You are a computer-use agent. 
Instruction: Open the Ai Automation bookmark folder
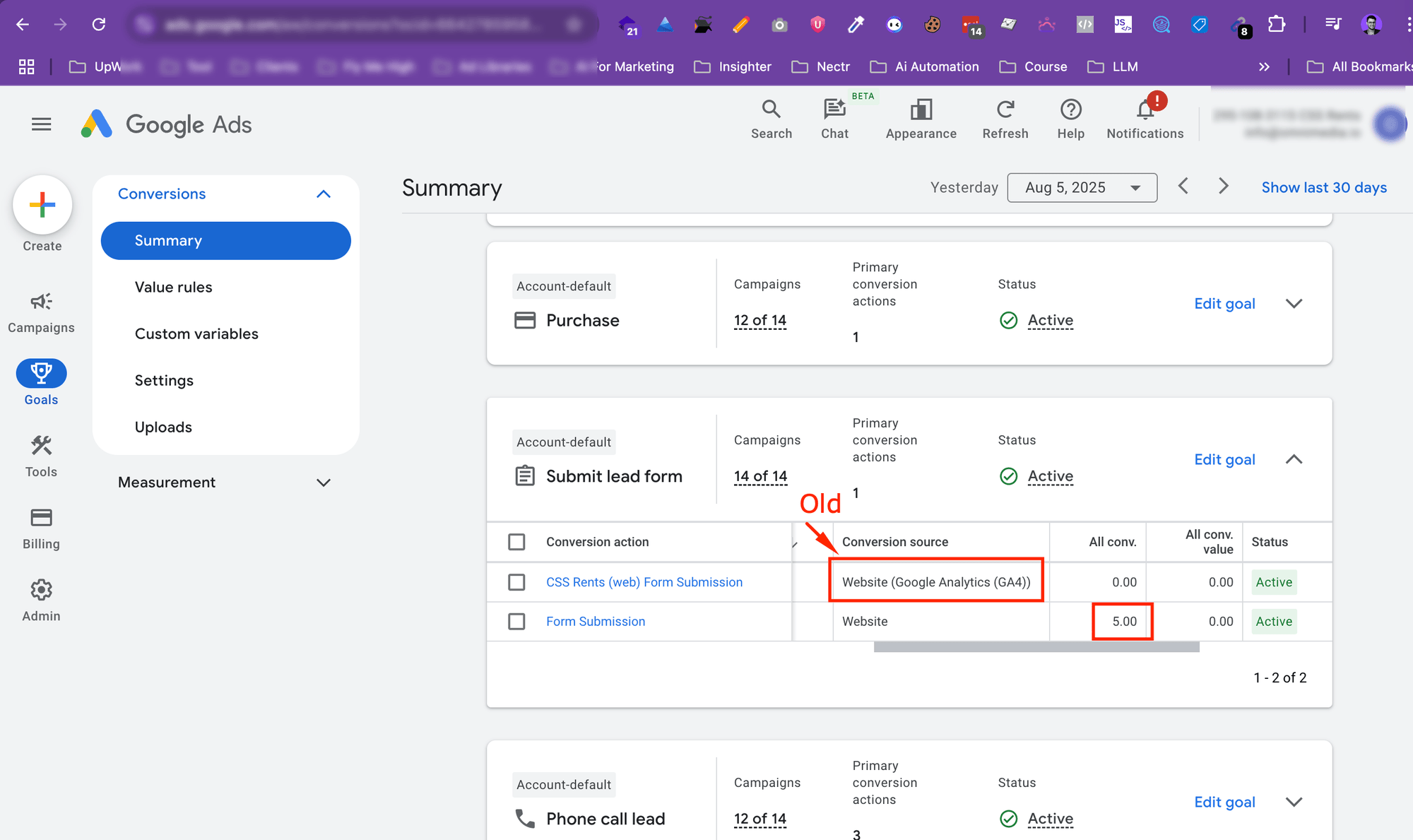(924, 66)
